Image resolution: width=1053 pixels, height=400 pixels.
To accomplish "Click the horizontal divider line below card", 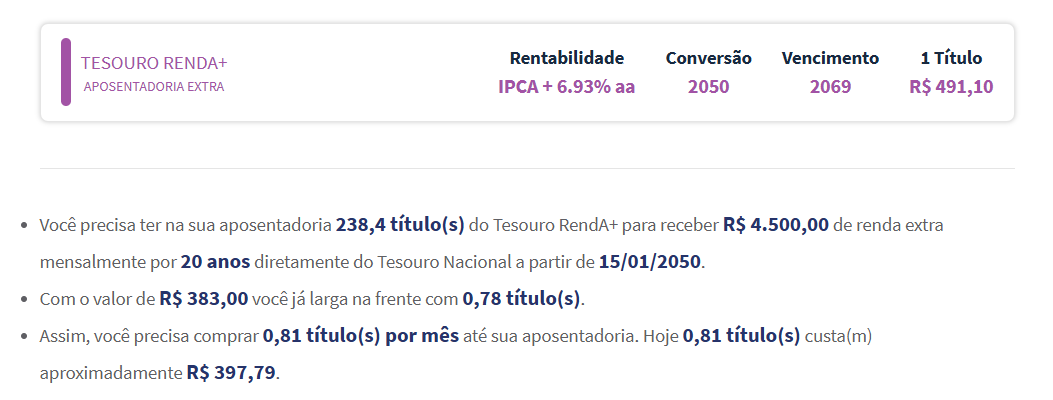I will point(527,168).
